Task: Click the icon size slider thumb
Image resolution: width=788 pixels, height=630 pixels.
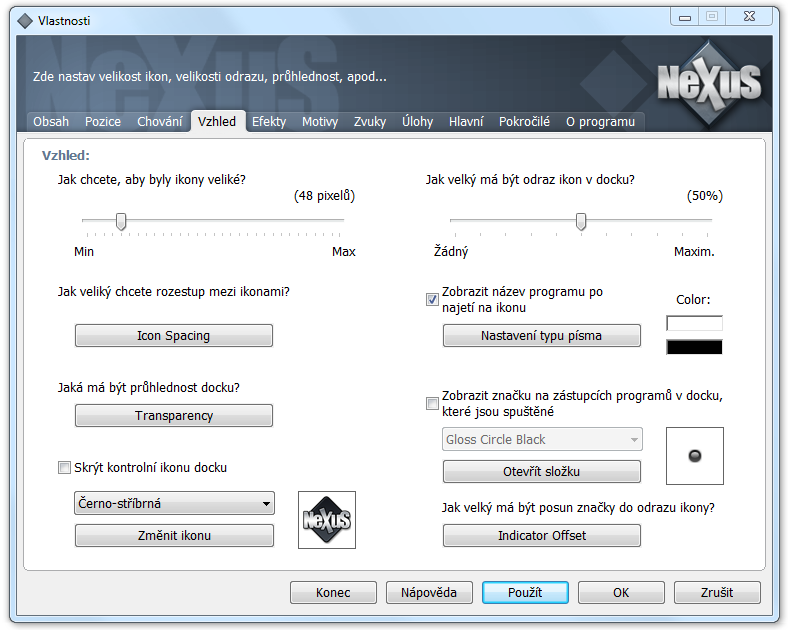Action: 121,221
